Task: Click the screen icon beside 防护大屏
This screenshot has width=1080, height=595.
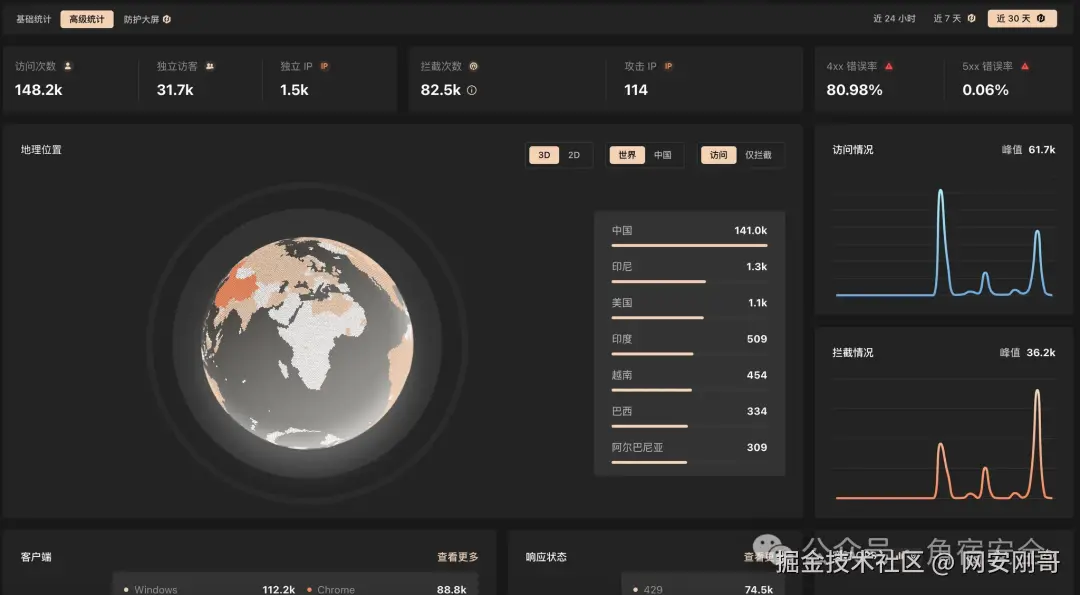Action: 166,18
